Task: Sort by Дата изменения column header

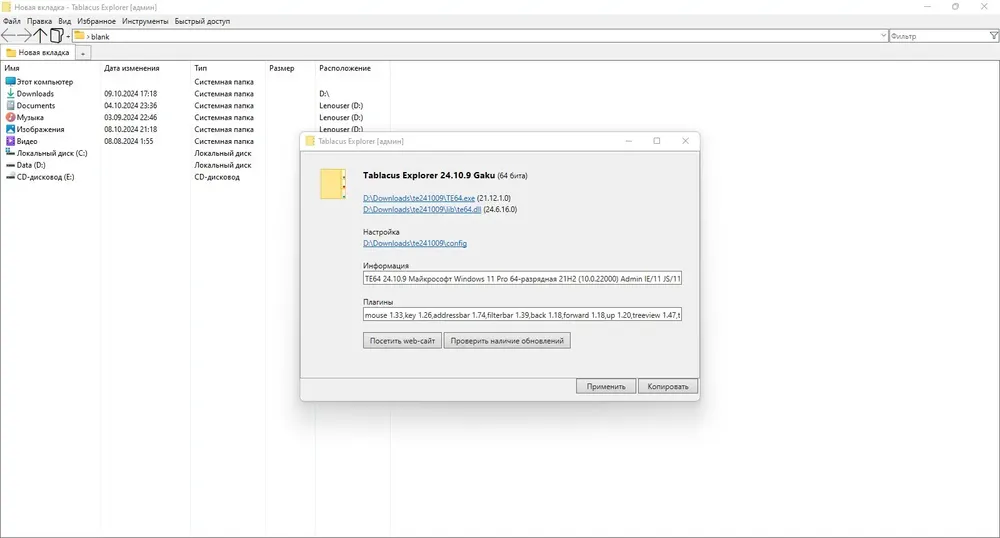Action: (x=131, y=68)
